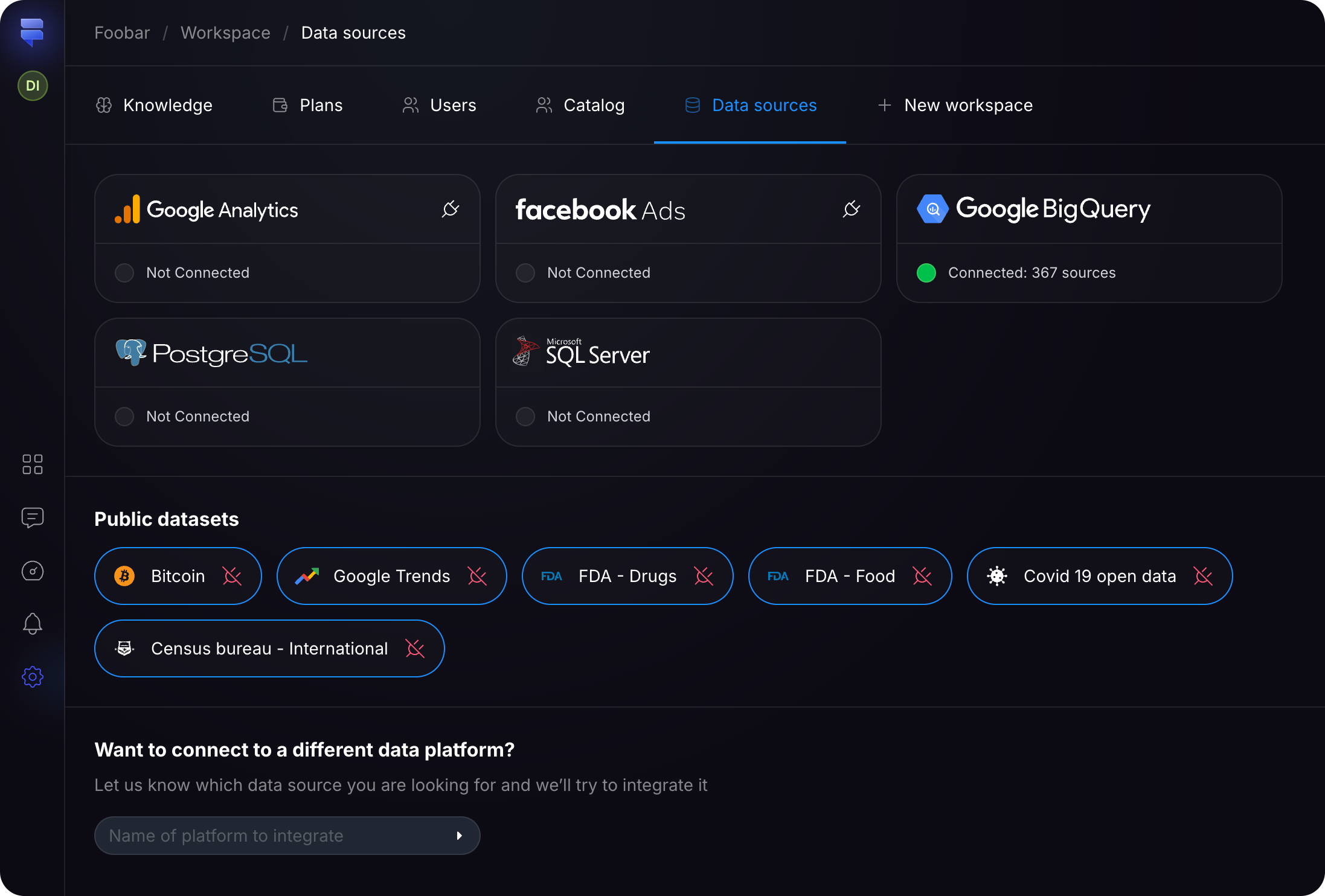1325x896 pixels.
Task: Click the green BigQuery connected status dot
Action: [x=926, y=273]
